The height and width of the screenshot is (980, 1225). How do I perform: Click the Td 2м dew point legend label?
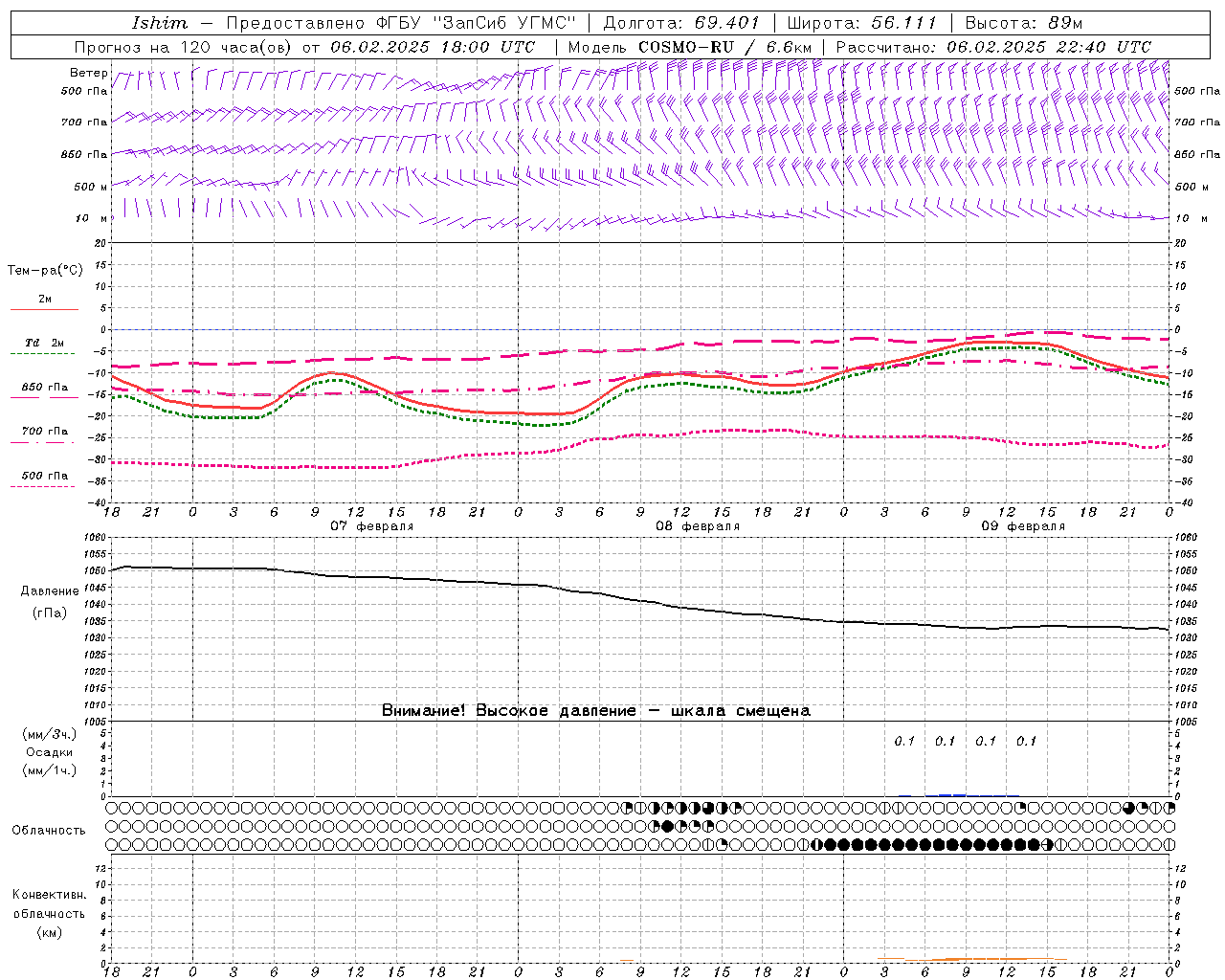(x=45, y=343)
